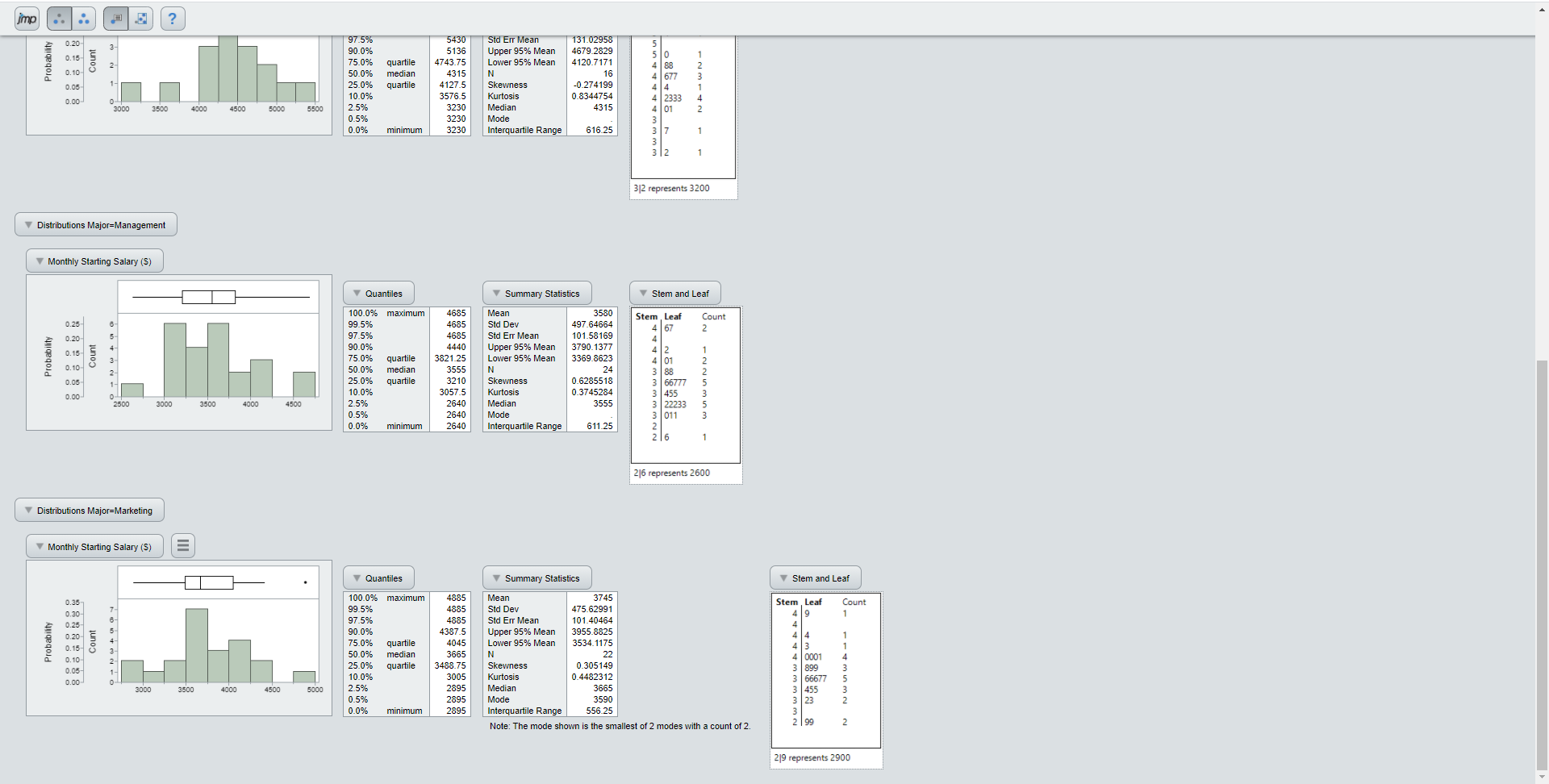Open the hamburger menu beside Marketing salary title

pos(182,545)
